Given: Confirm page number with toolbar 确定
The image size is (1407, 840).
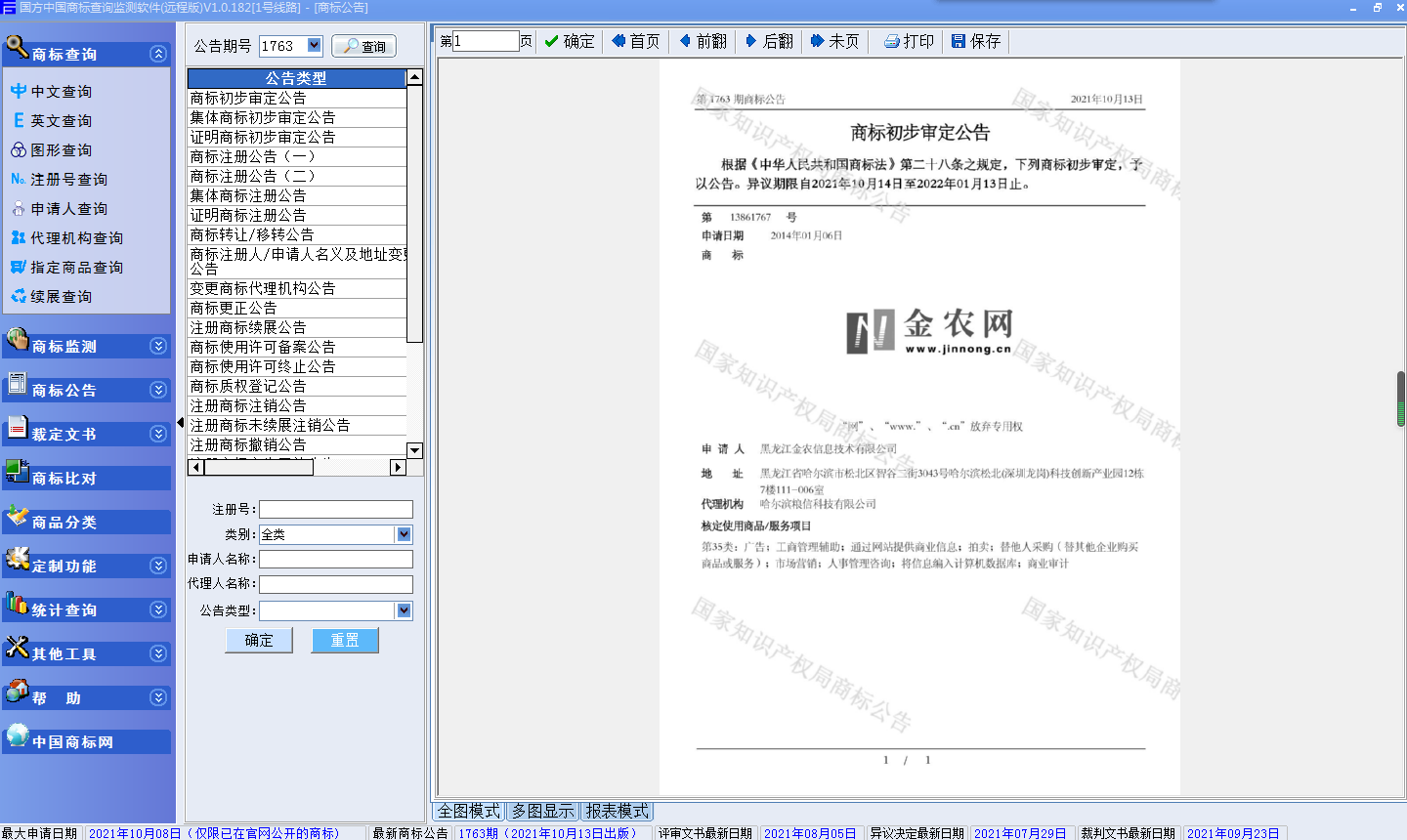Looking at the screenshot, I should [x=570, y=41].
